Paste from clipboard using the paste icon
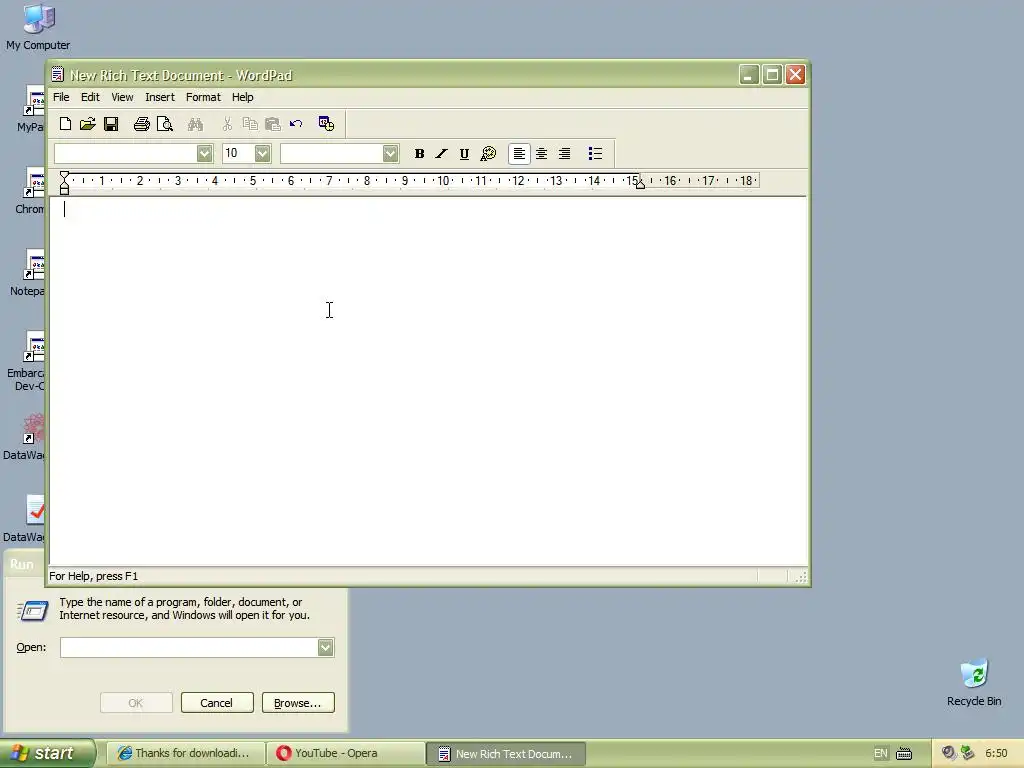 pos(273,123)
